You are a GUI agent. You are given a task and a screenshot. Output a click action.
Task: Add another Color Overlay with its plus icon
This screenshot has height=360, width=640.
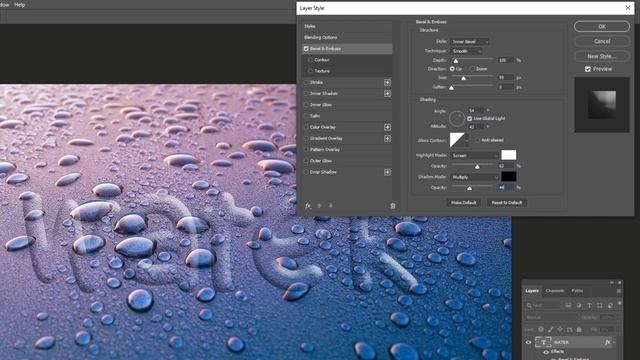pyautogui.click(x=387, y=127)
